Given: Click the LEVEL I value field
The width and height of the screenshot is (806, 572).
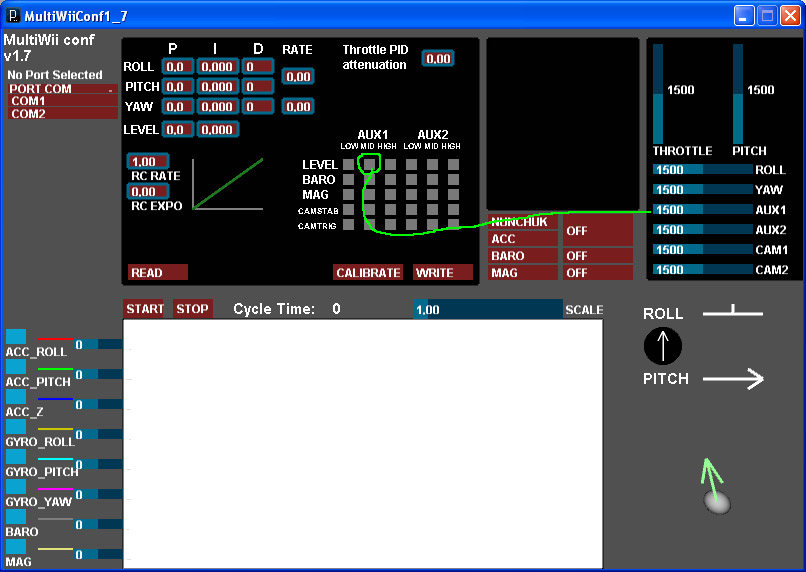Looking at the screenshot, I should click(217, 130).
